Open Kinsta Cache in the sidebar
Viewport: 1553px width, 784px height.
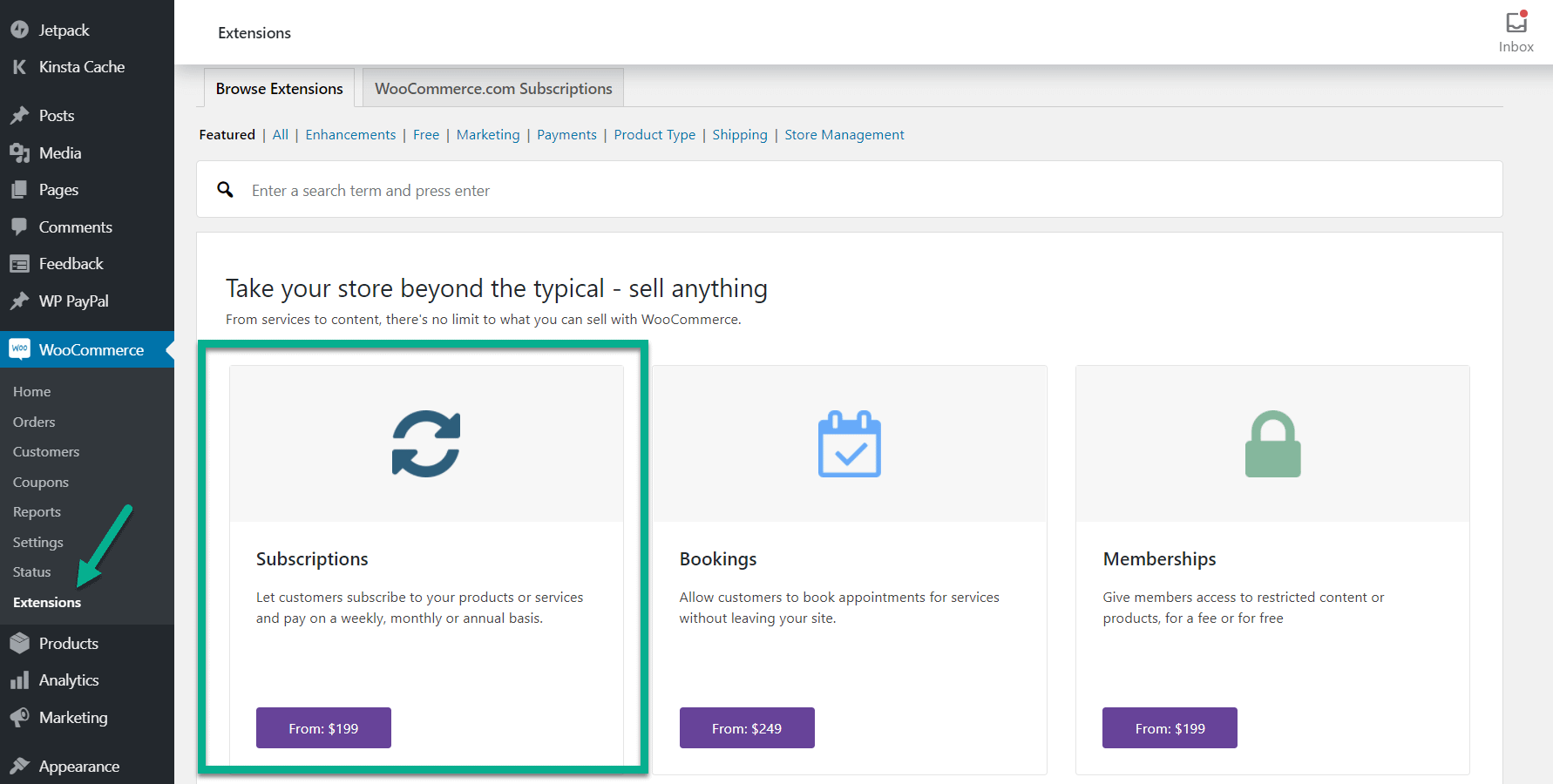tap(81, 67)
